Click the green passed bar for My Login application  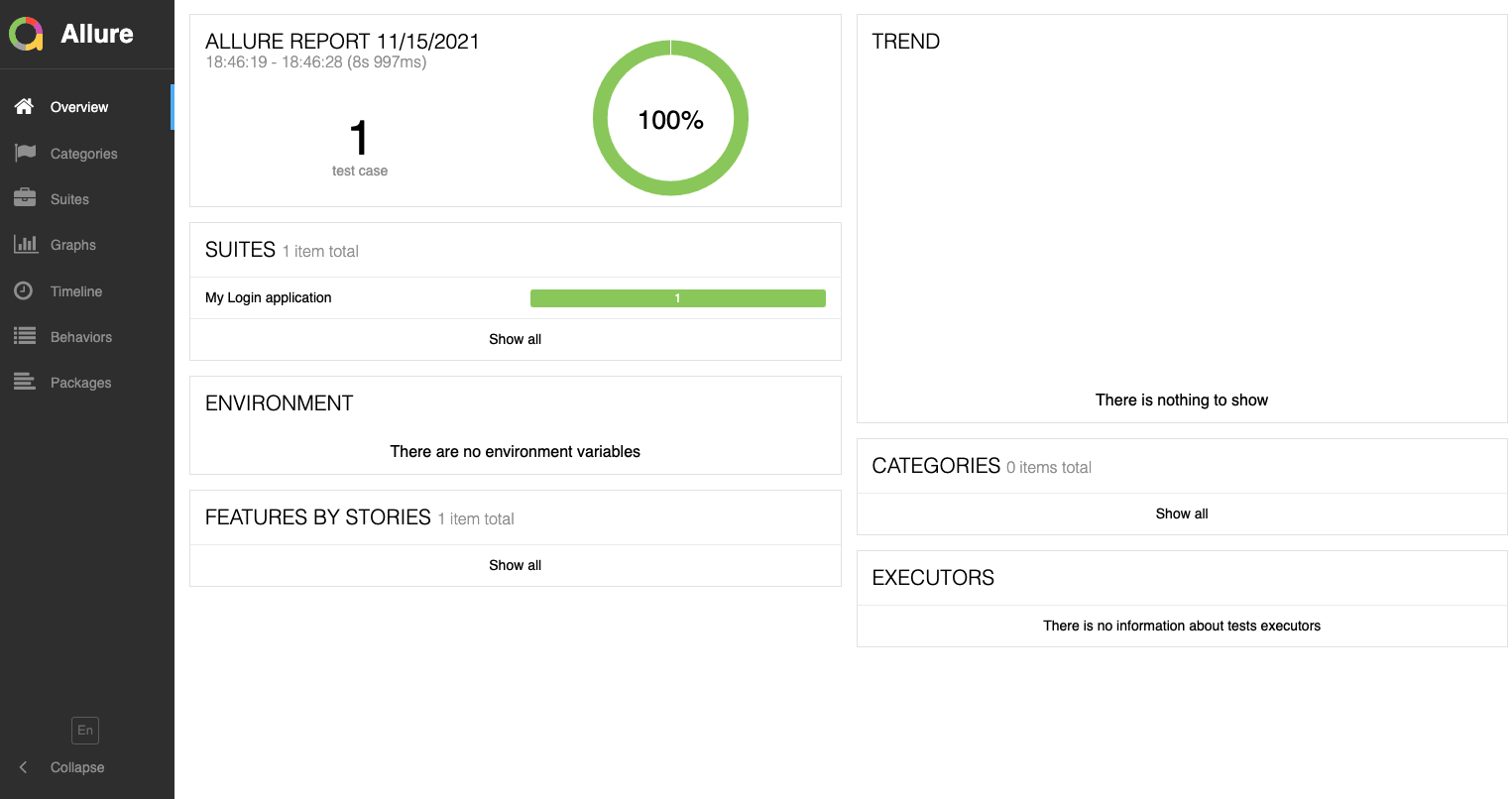(678, 298)
